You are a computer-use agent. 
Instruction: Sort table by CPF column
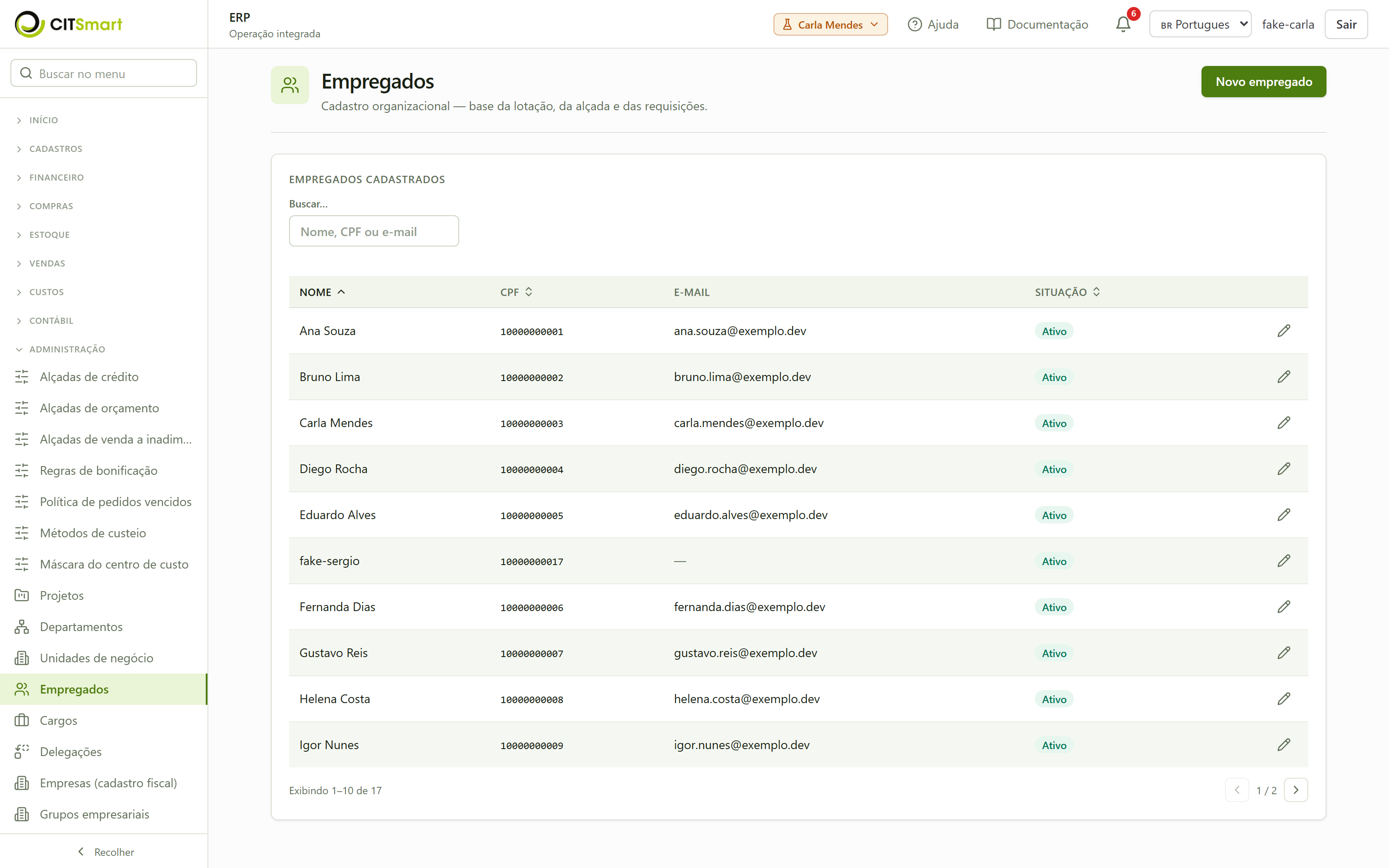(x=516, y=292)
